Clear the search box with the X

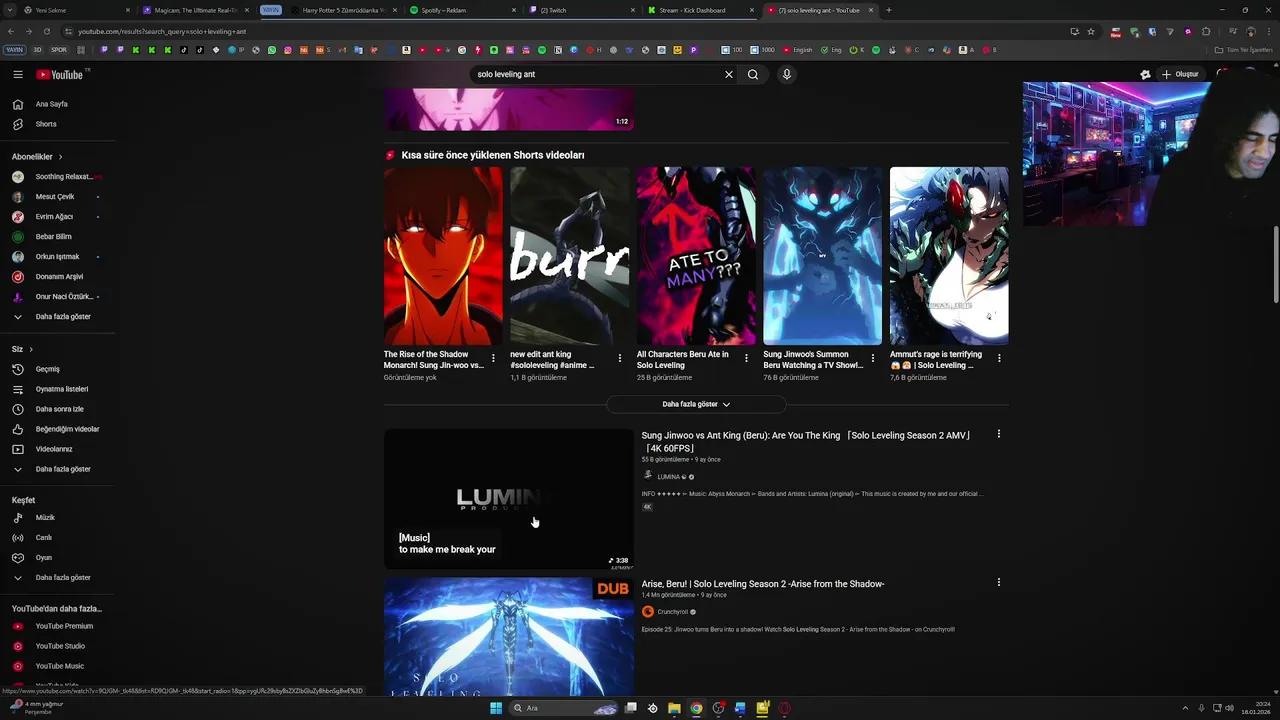(729, 74)
